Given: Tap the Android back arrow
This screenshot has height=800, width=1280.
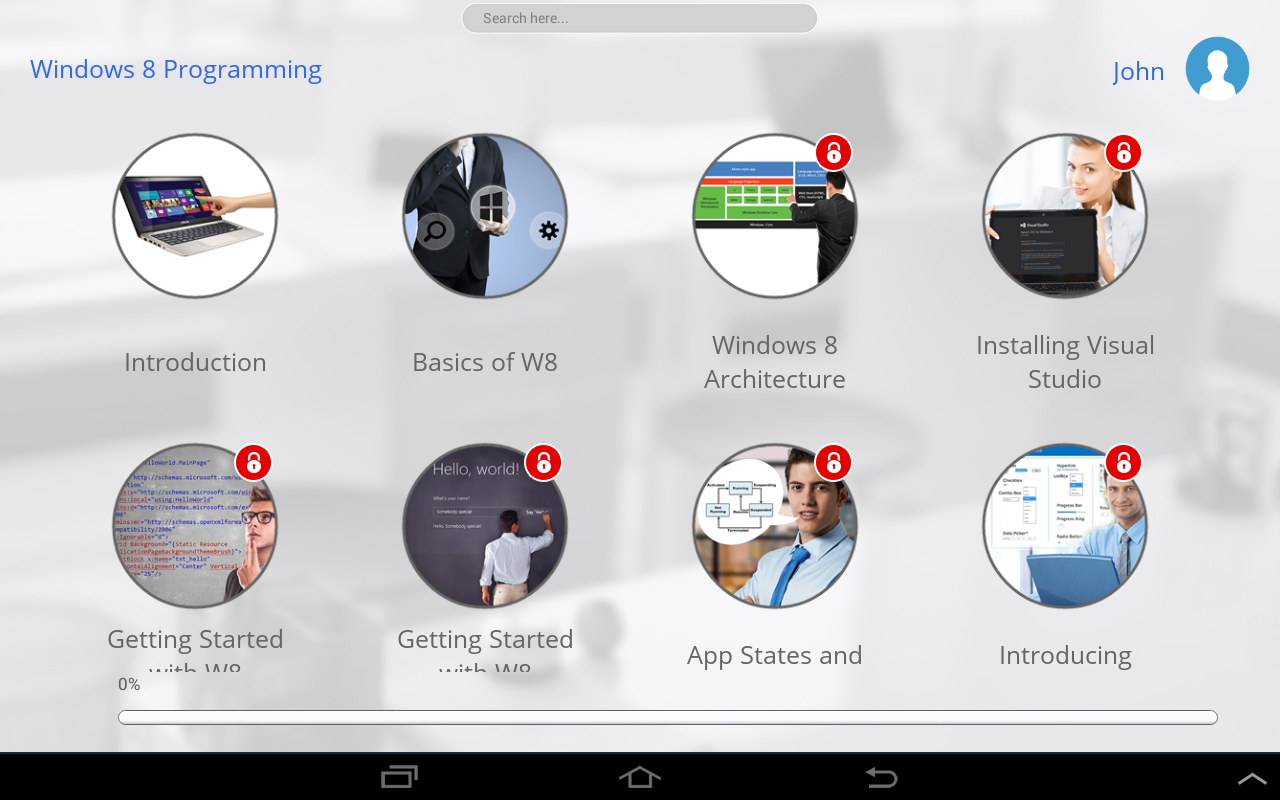Looking at the screenshot, I should tap(881, 777).
